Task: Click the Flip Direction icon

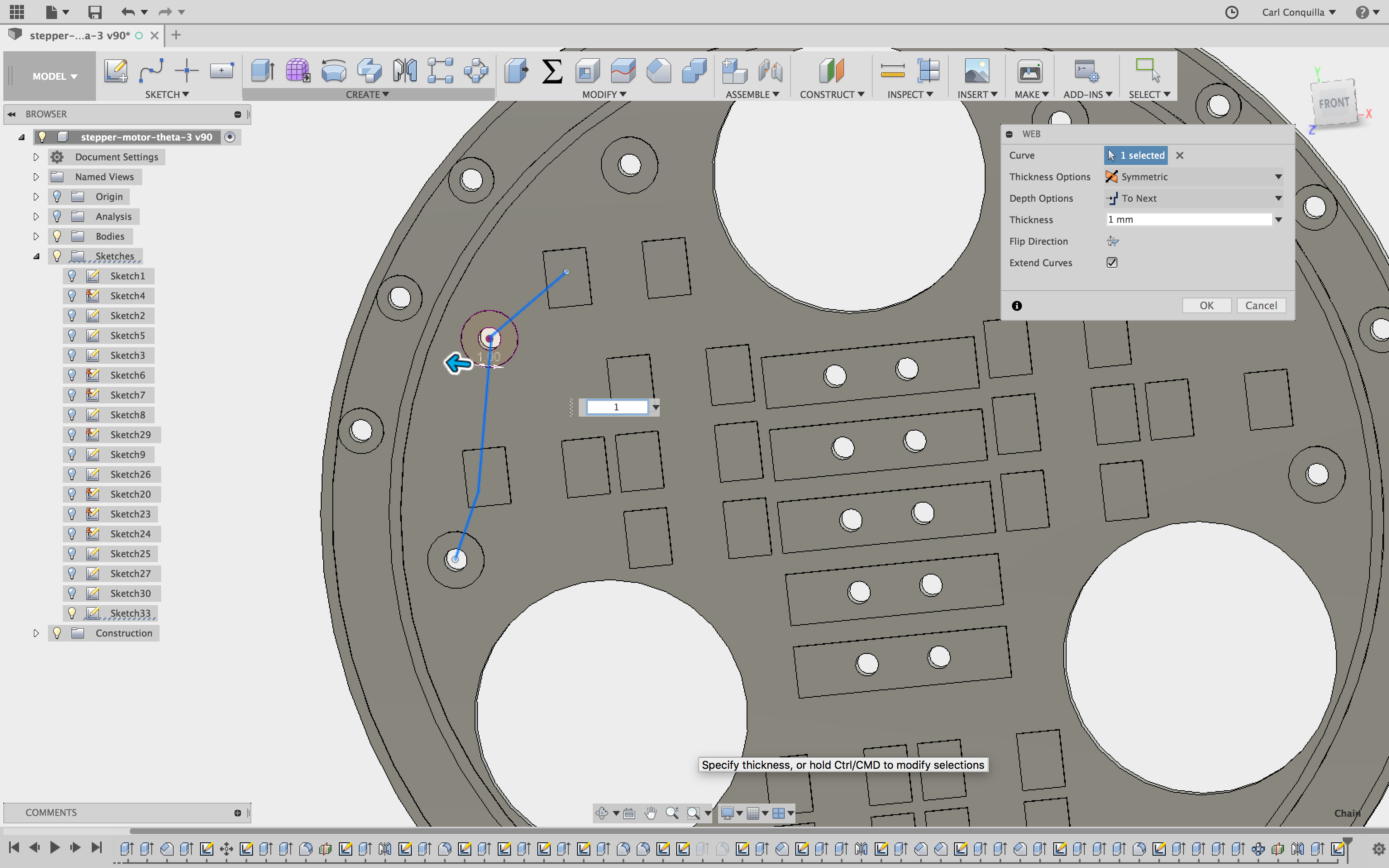Action: [1112, 241]
